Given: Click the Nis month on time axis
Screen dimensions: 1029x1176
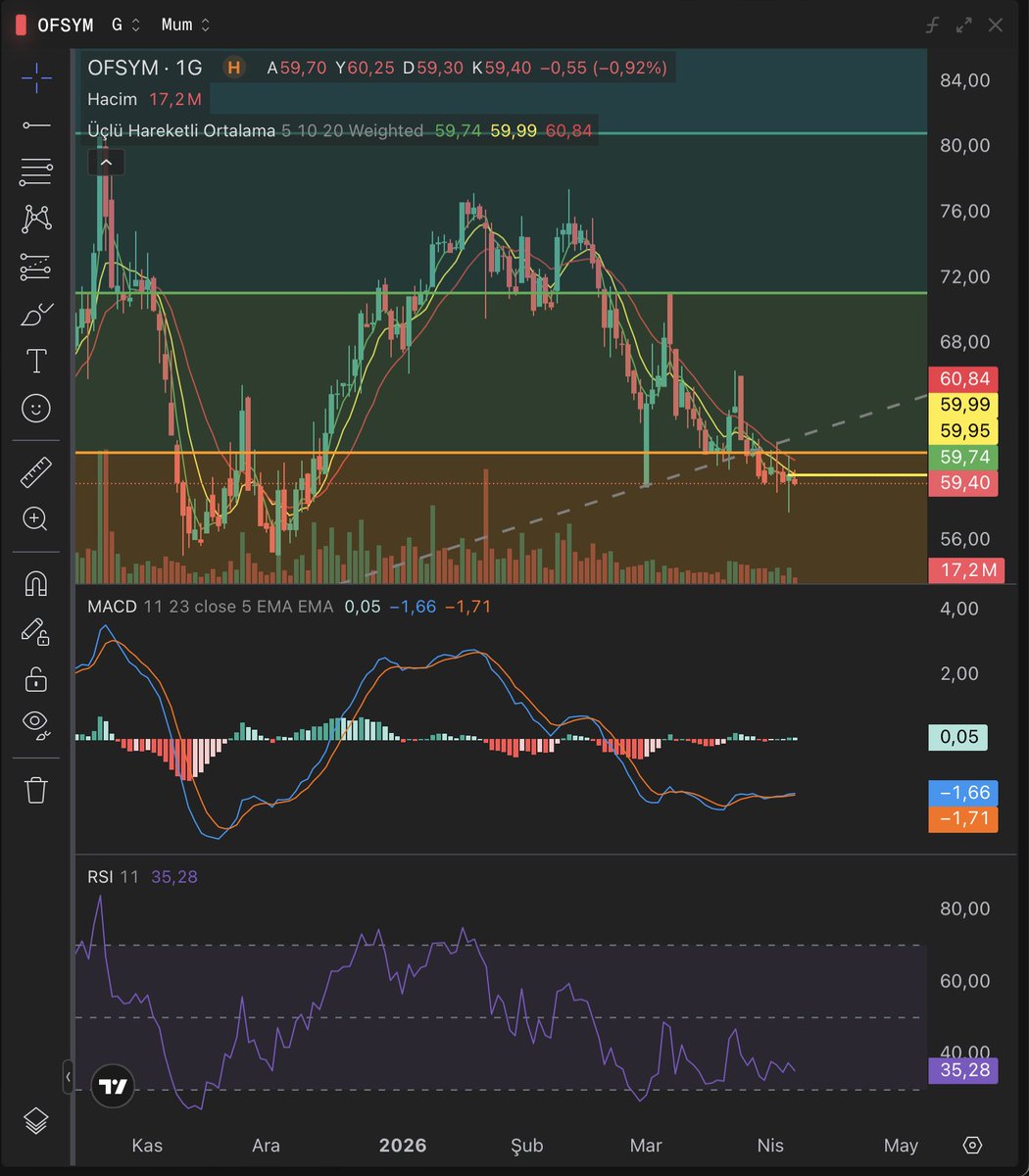Looking at the screenshot, I should coord(770,1145).
